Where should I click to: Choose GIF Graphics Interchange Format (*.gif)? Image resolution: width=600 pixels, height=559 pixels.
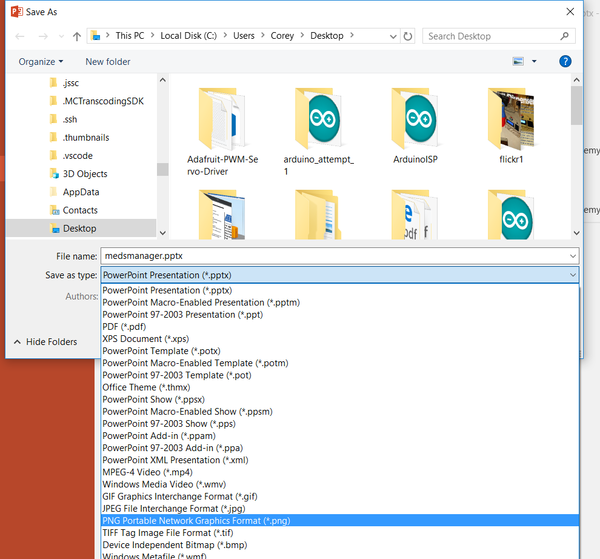(340, 497)
